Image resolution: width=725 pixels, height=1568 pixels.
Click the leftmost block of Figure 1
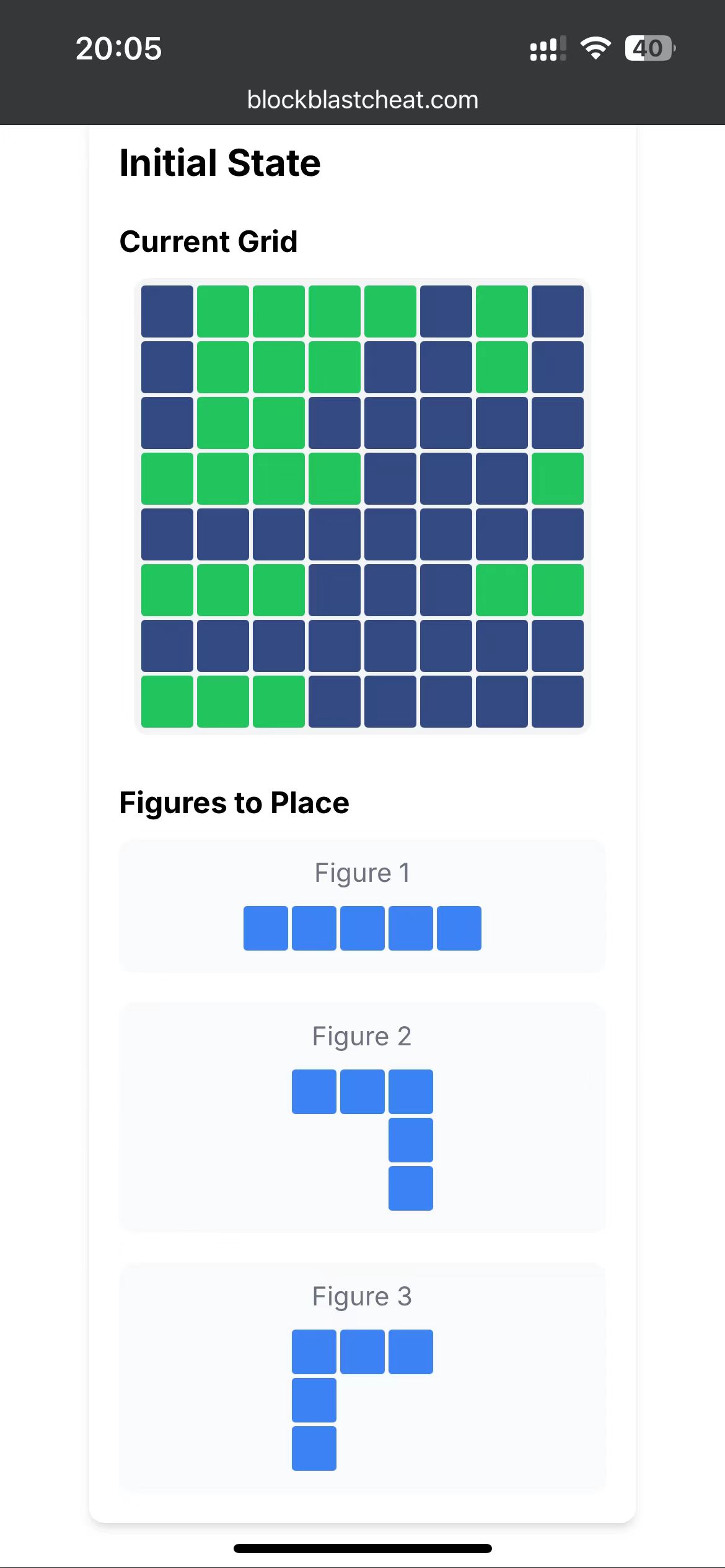266,928
